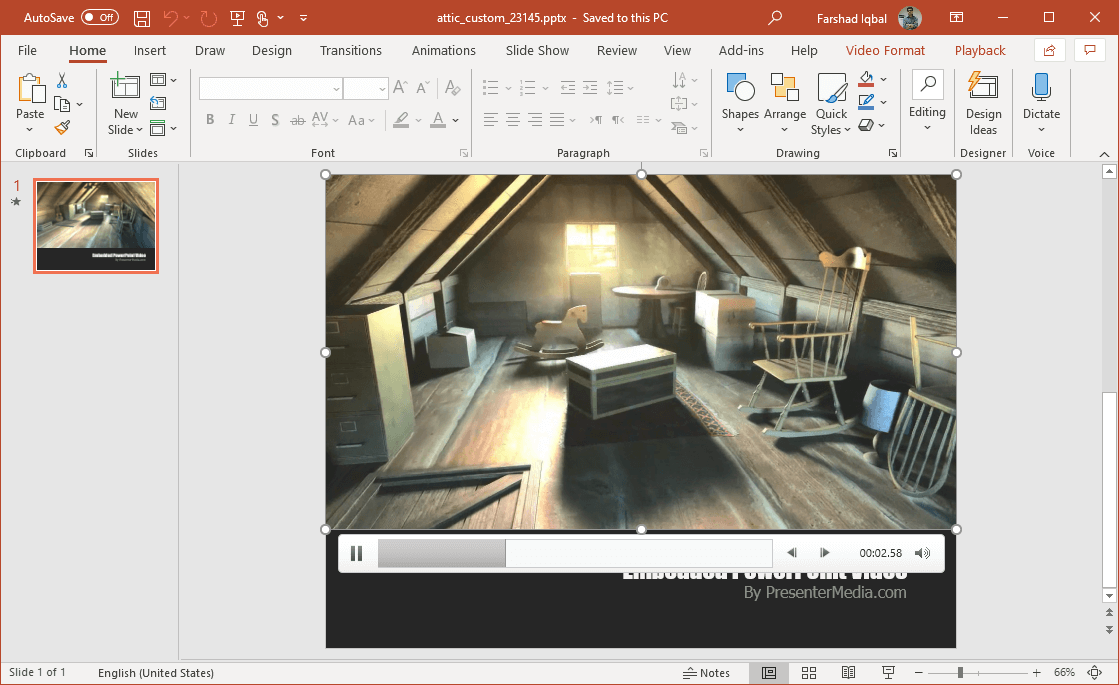Pause the video using the pause button
The width and height of the screenshot is (1119, 685).
(356, 553)
